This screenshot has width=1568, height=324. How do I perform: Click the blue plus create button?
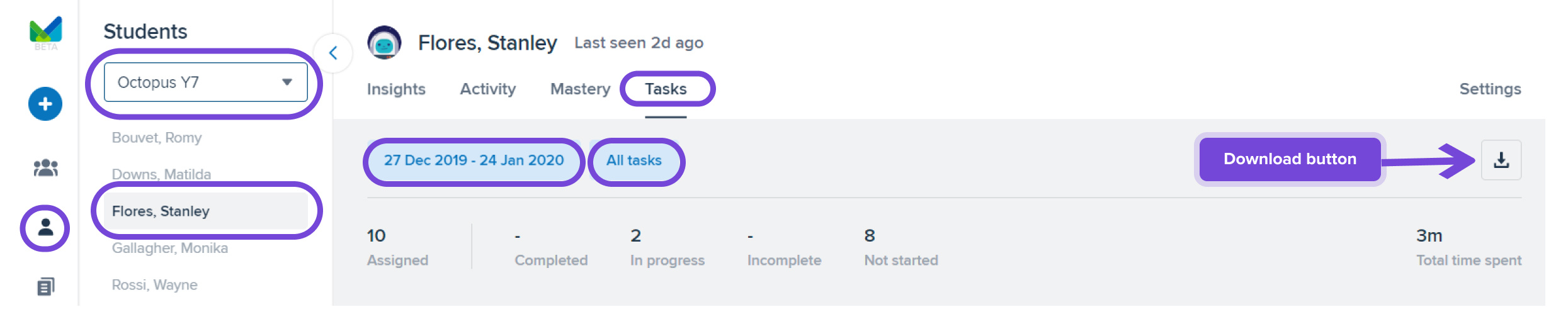[45, 104]
